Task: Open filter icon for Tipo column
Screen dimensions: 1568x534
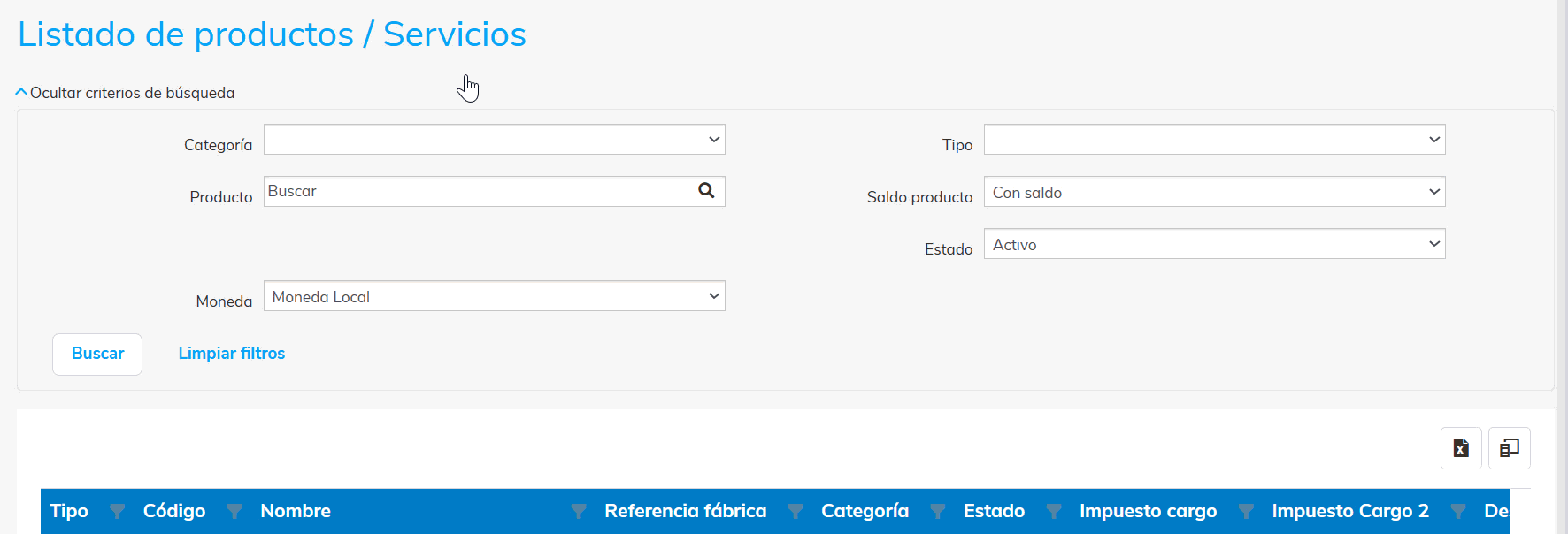Action: [117, 511]
